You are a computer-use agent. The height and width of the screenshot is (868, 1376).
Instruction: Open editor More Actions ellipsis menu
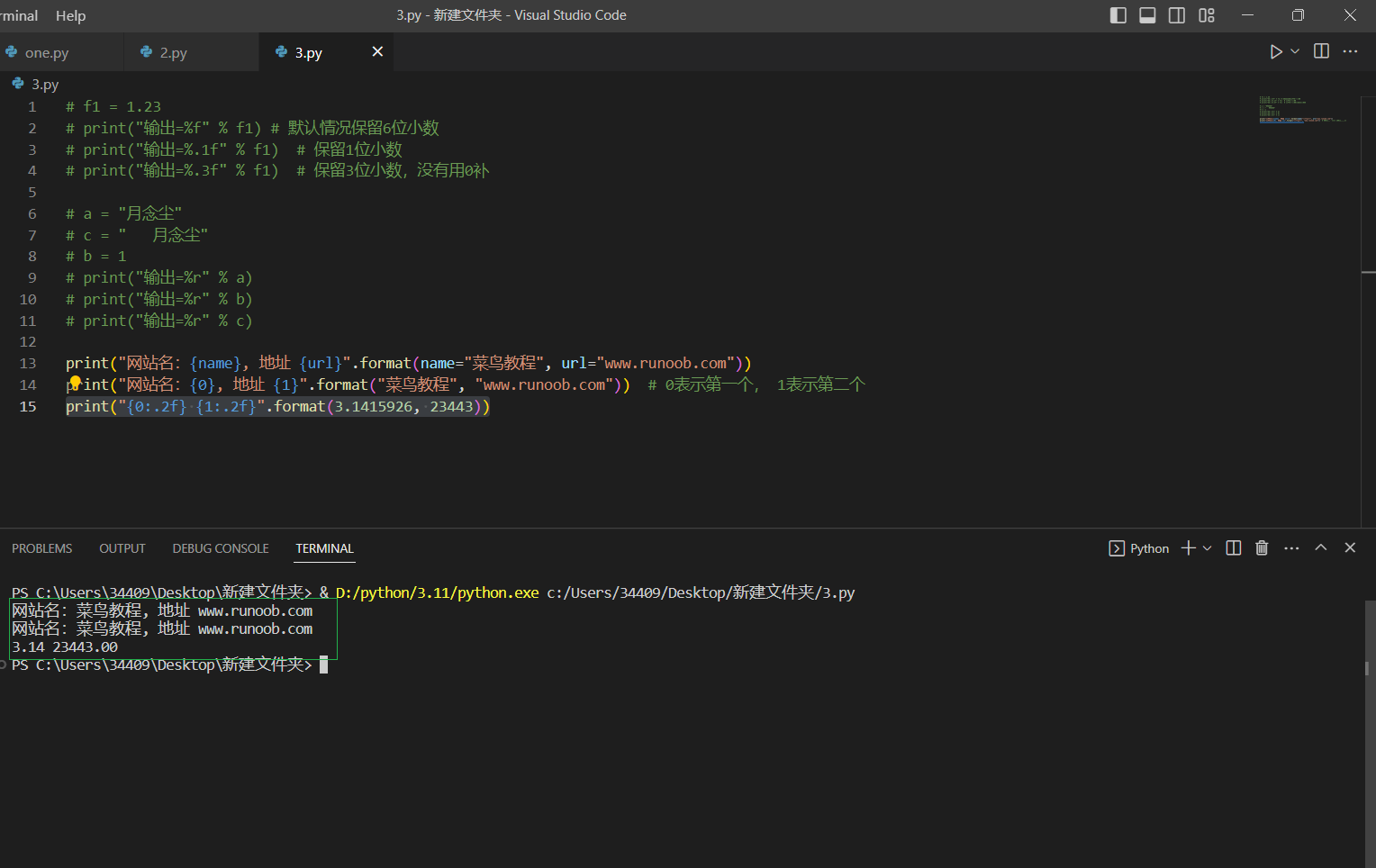[1350, 51]
